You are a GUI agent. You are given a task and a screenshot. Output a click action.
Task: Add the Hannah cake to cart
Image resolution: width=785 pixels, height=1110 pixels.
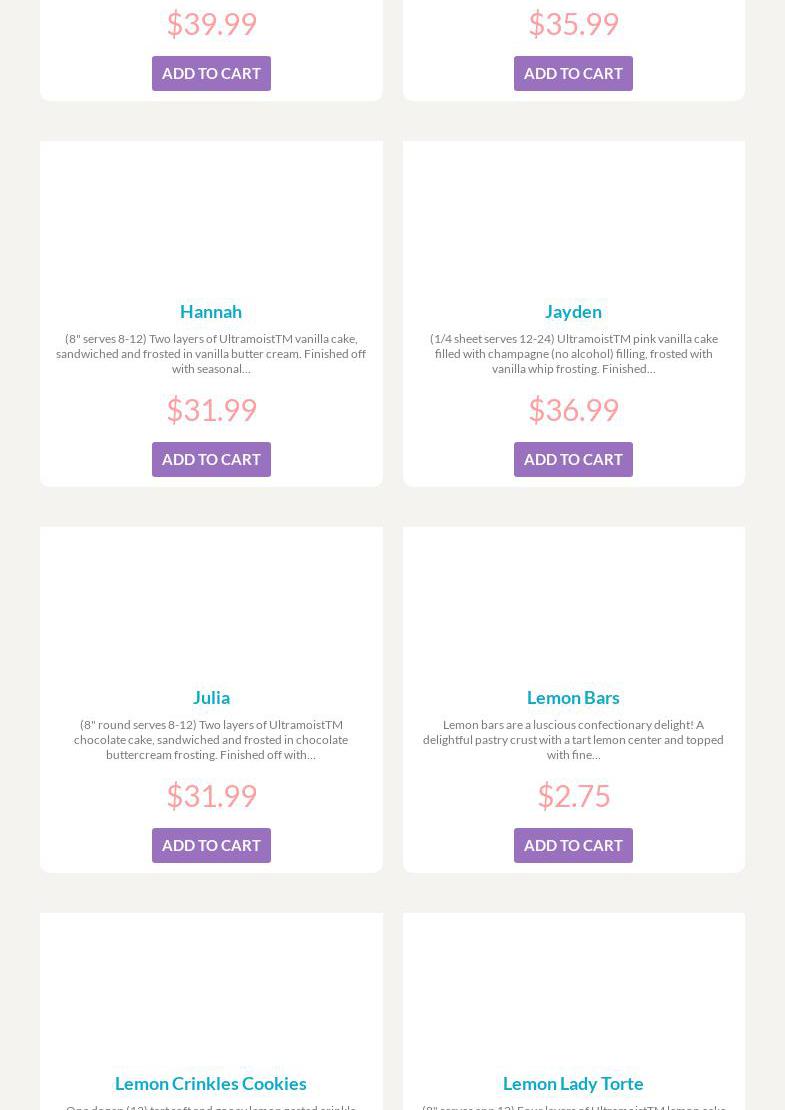point(211,459)
